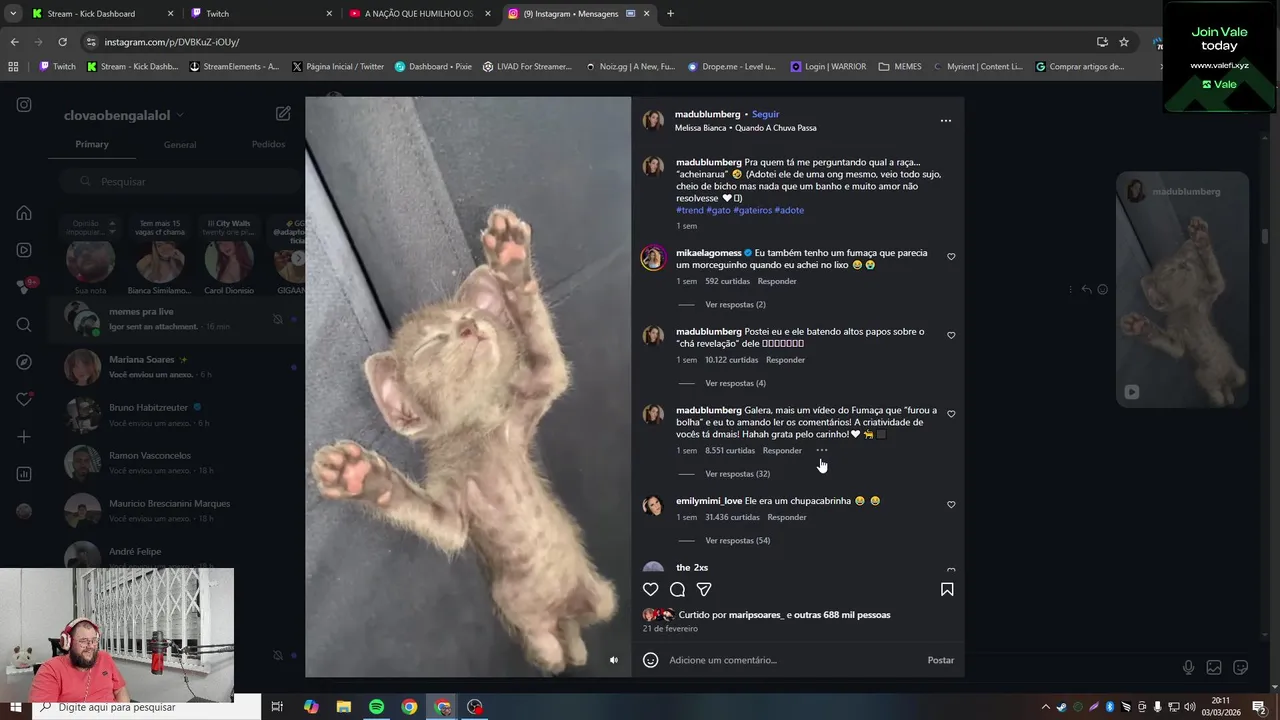Open Reels icon in Instagram sidebar

point(24,250)
